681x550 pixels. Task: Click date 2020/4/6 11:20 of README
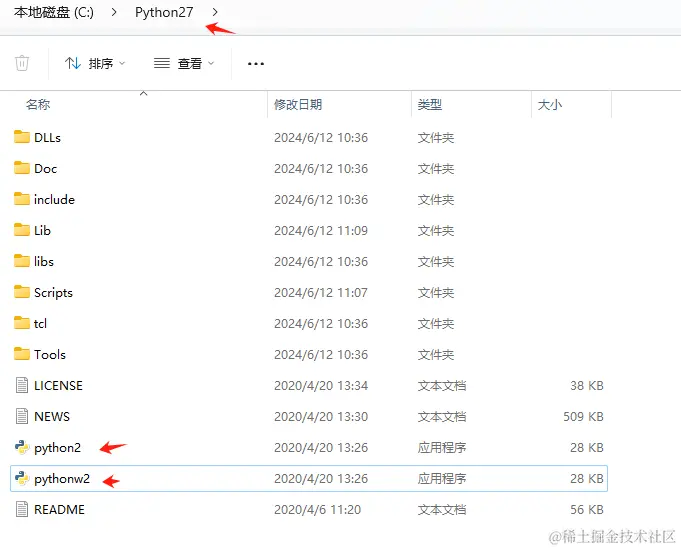pyautogui.click(x=317, y=510)
